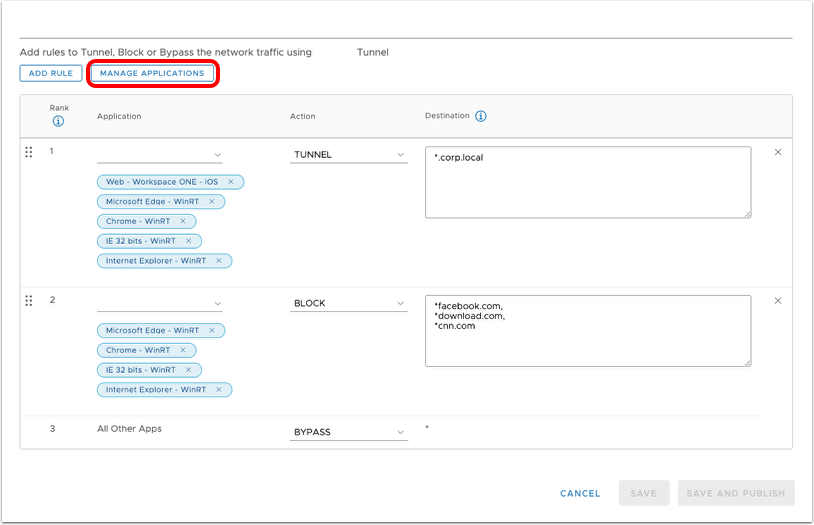Open the Application dropdown in rule 1
This screenshot has width=814, height=525.
pos(160,155)
